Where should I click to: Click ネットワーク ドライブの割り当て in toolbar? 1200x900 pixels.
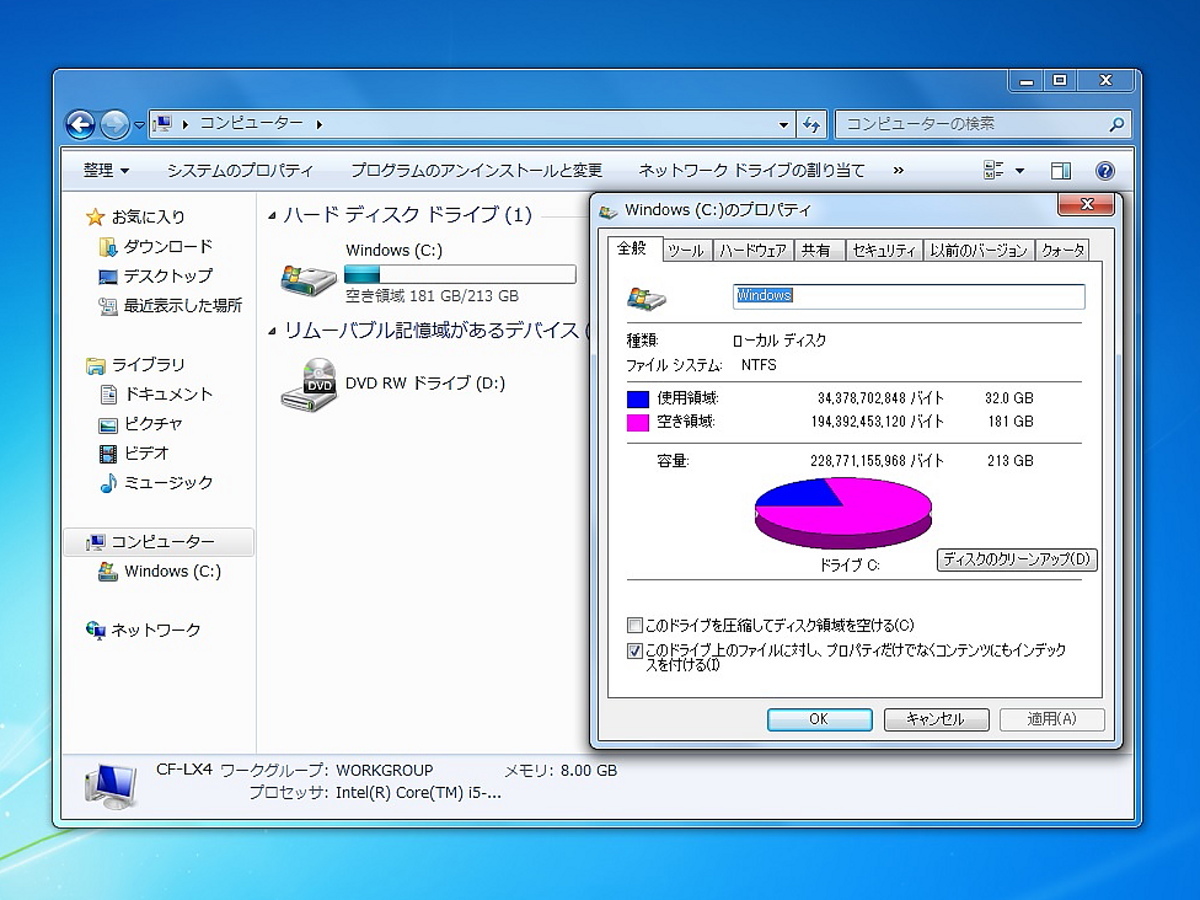point(751,171)
